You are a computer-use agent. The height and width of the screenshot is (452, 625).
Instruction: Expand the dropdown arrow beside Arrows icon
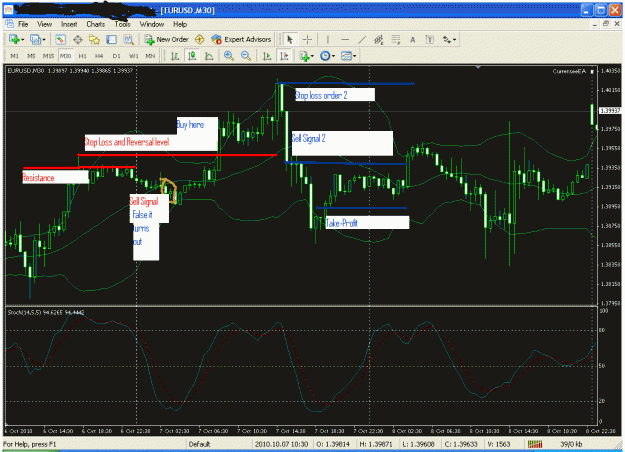[454, 40]
